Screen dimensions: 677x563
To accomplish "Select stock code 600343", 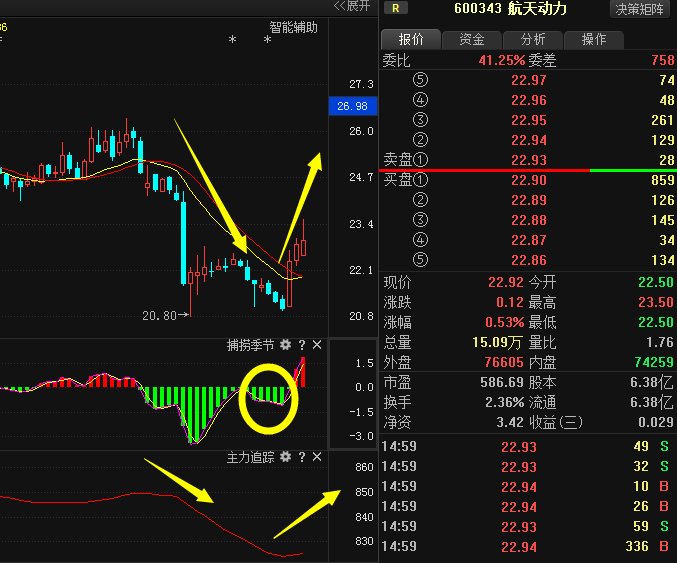I will tap(478, 8).
